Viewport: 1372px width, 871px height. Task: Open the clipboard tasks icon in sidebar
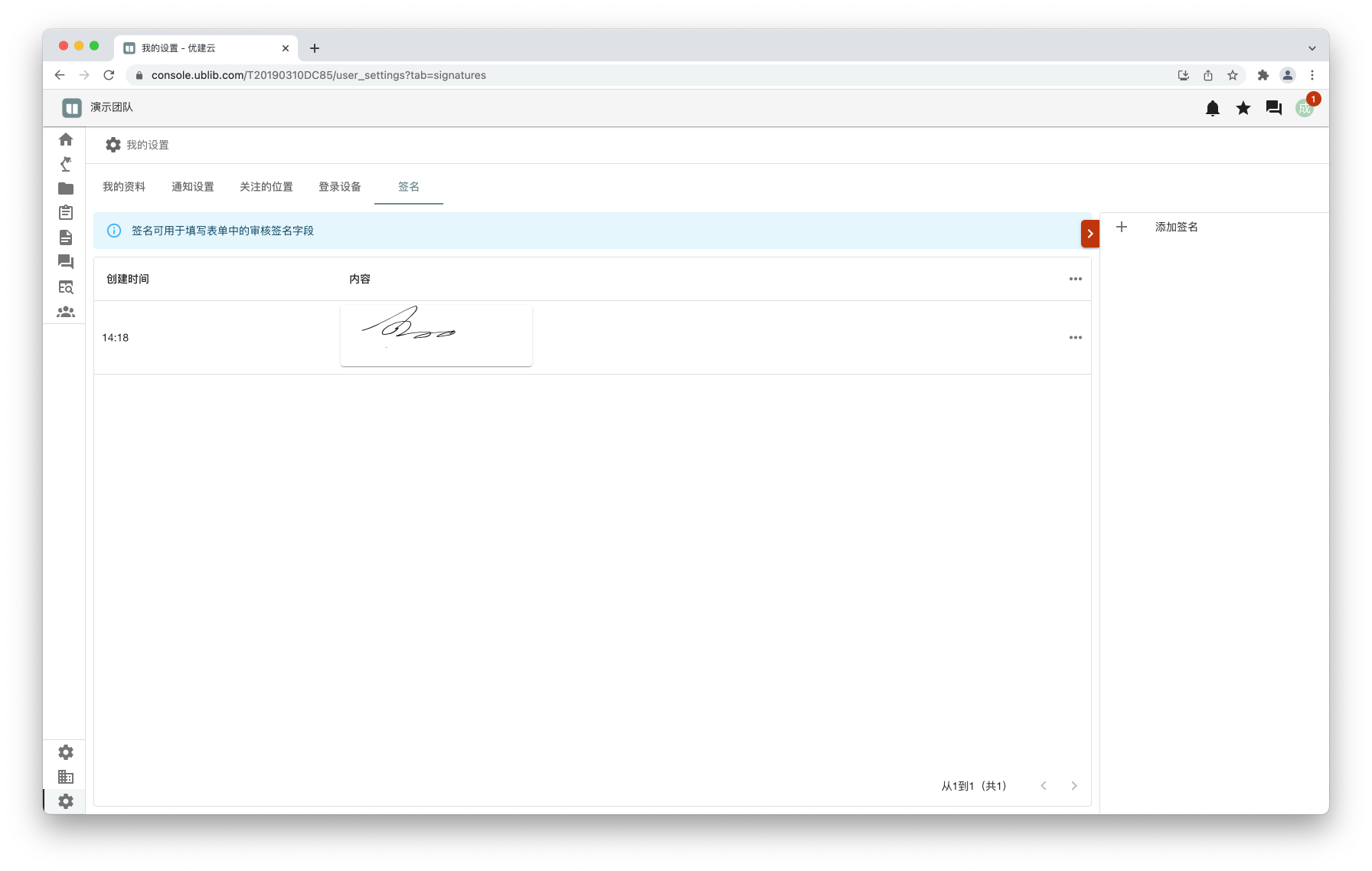66,213
